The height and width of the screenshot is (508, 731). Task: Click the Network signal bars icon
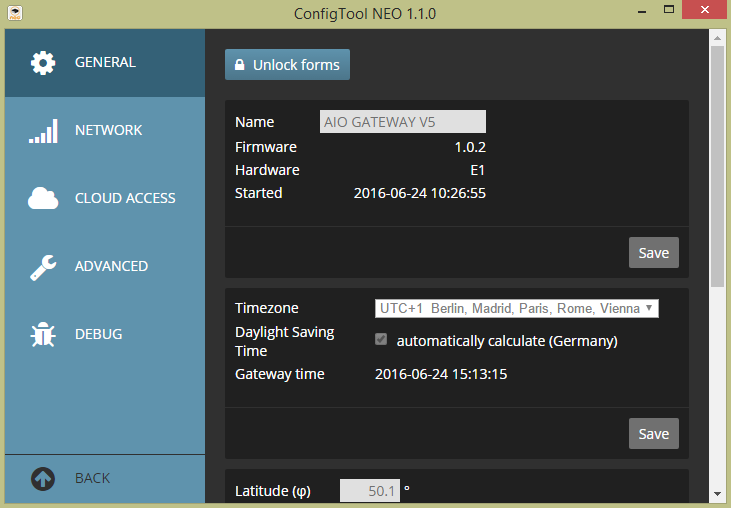(43, 131)
